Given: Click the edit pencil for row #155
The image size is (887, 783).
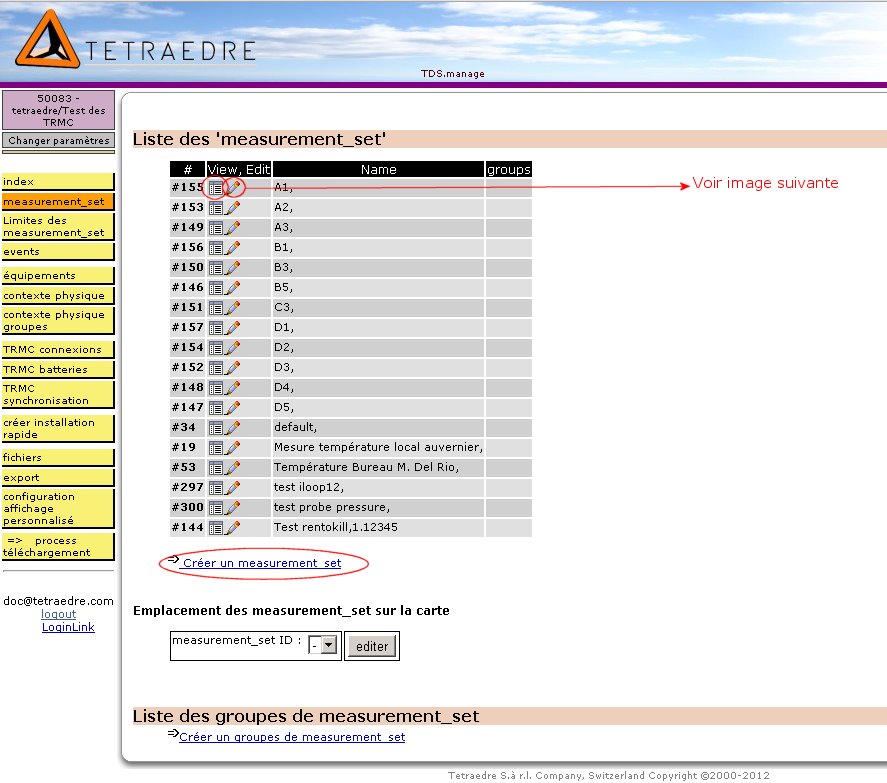Looking at the screenshot, I should [x=233, y=187].
